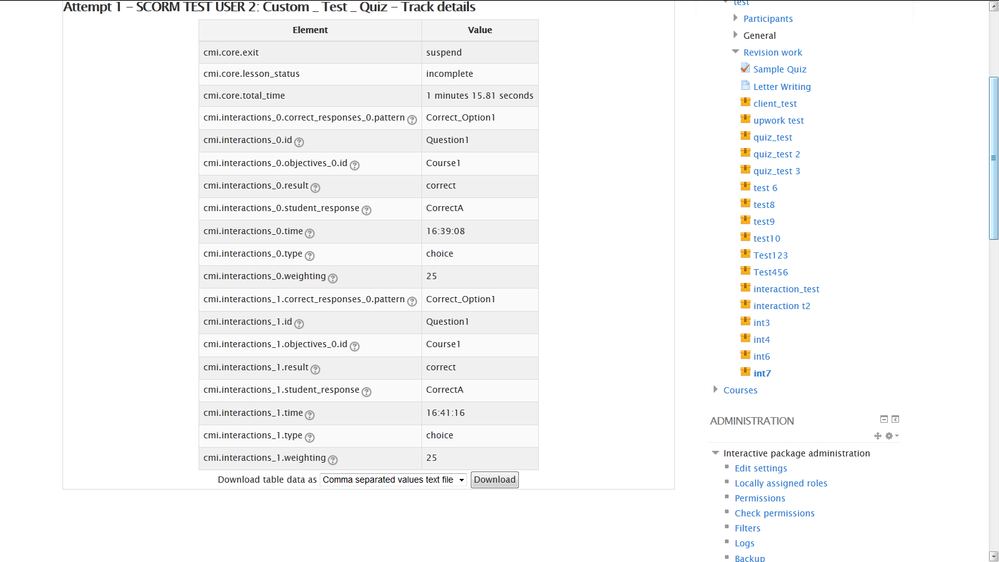This screenshot has height=562, width=999.
Task: Open the Filters link
Action: tap(747, 528)
